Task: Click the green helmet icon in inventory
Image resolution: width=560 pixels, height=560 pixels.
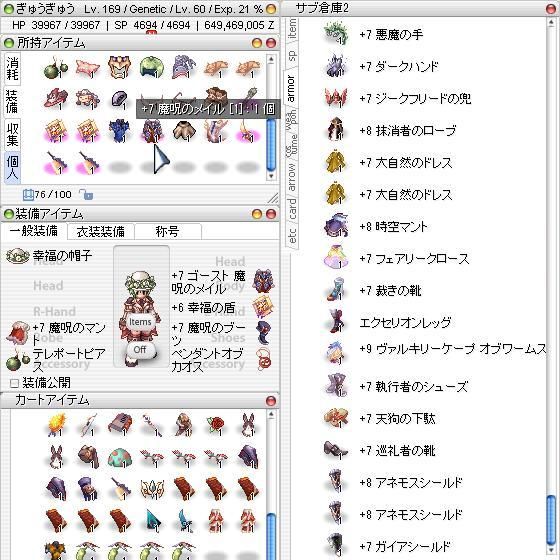Action: click(x=151, y=67)
